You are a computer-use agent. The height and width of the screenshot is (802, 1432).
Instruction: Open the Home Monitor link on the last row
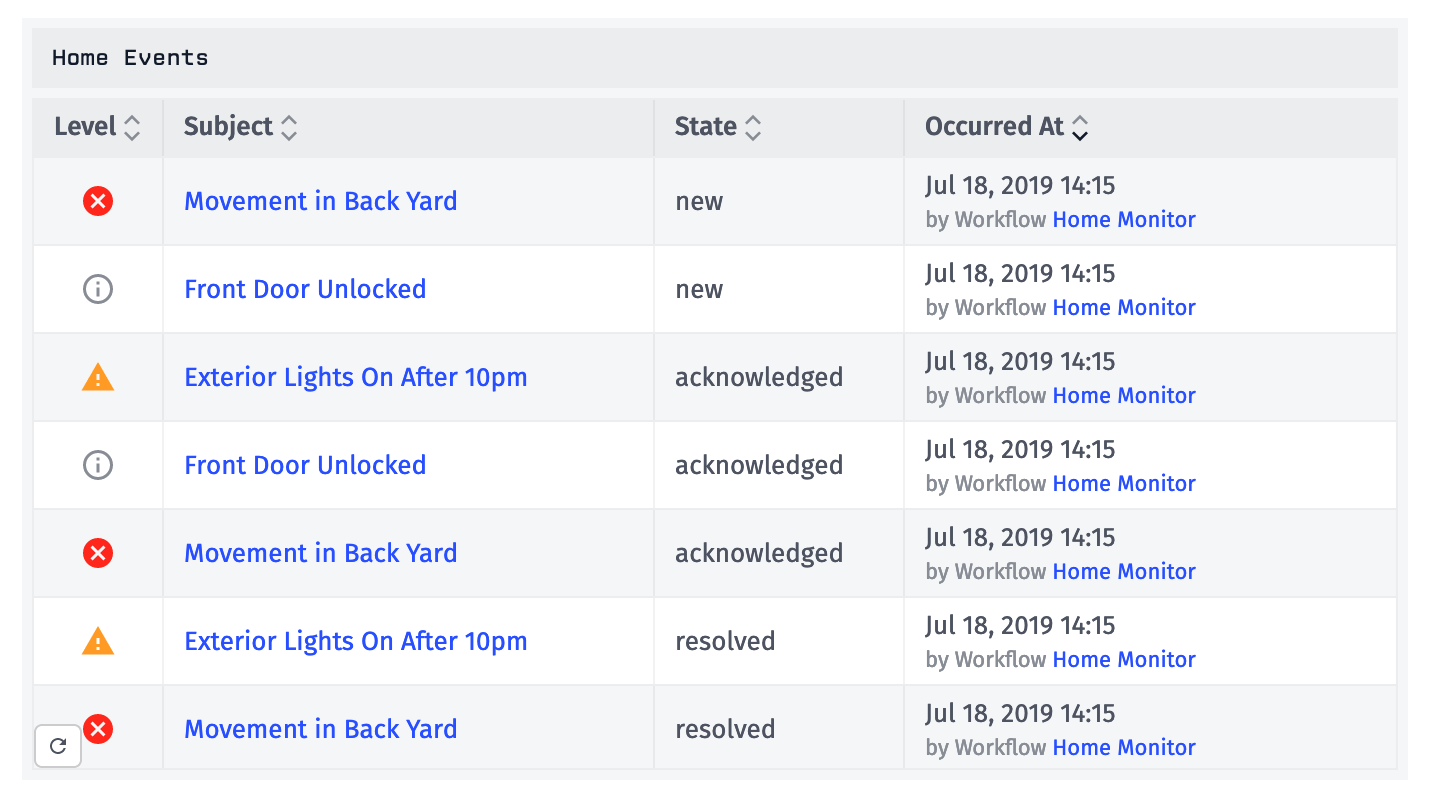point(1124,747)
